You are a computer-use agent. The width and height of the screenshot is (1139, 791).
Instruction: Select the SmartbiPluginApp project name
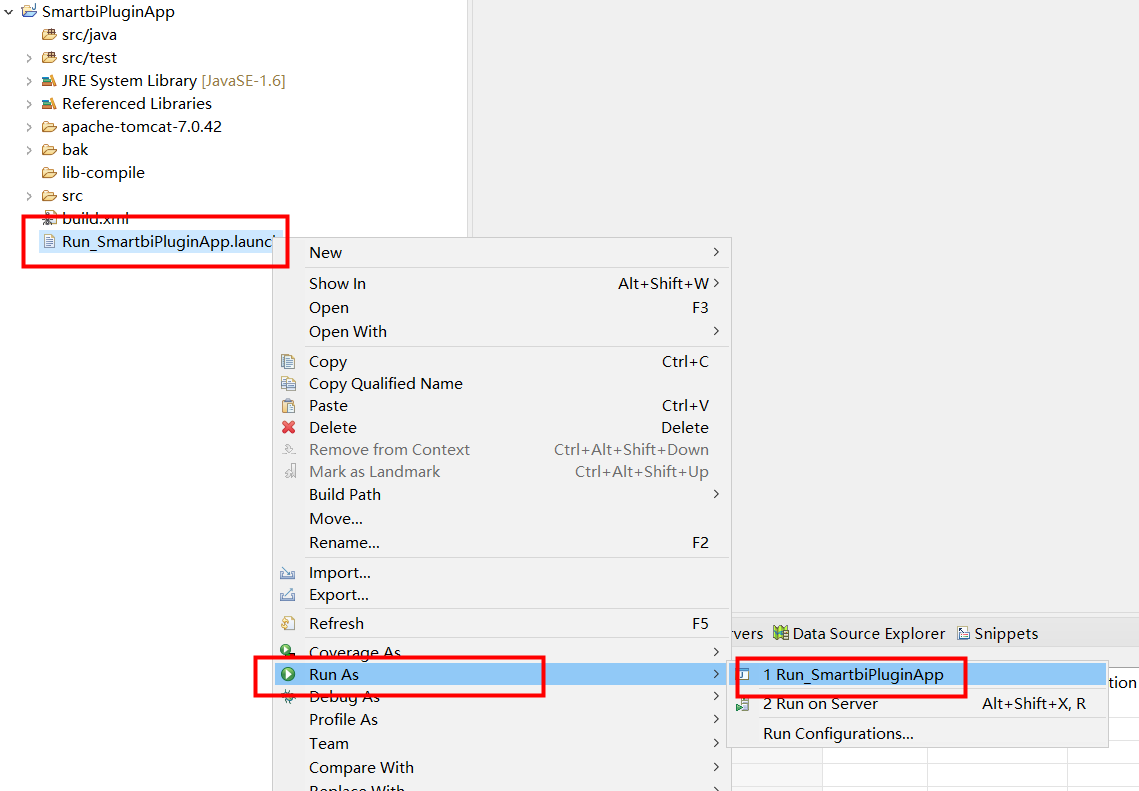click(108, 12)
